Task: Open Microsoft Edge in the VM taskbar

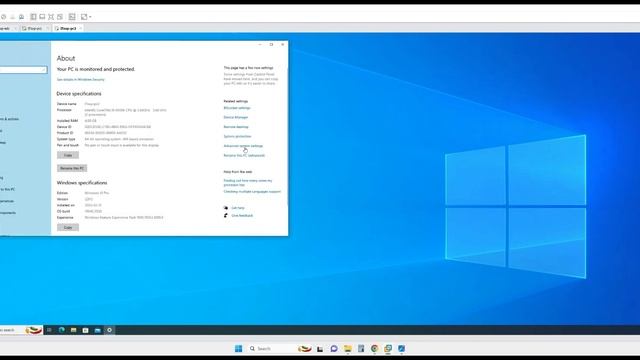Action: [62, 330]
